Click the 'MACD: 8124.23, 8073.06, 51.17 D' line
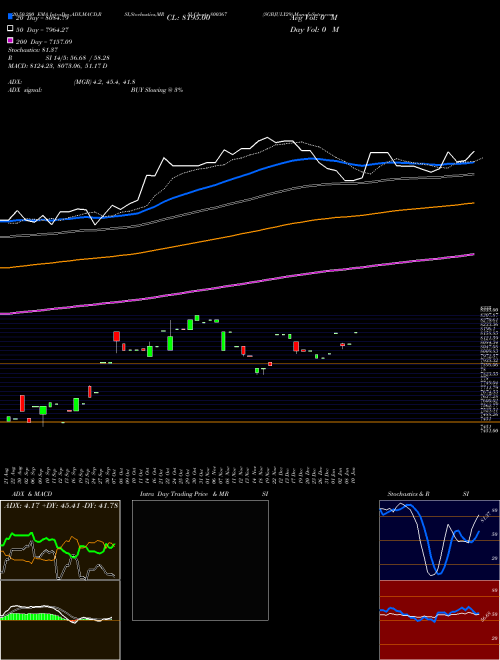The height and width of the screenshot is (660, 500). [x=58, y=66]
